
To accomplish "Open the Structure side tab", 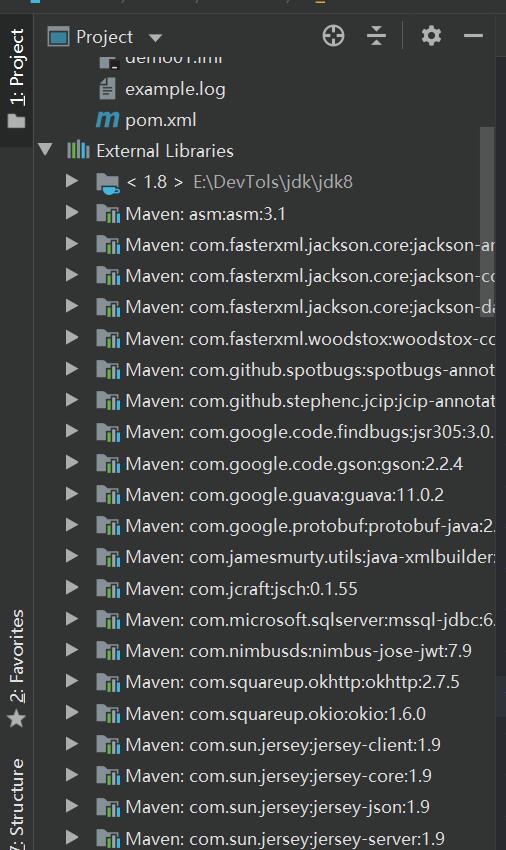I will pos(16,803).
